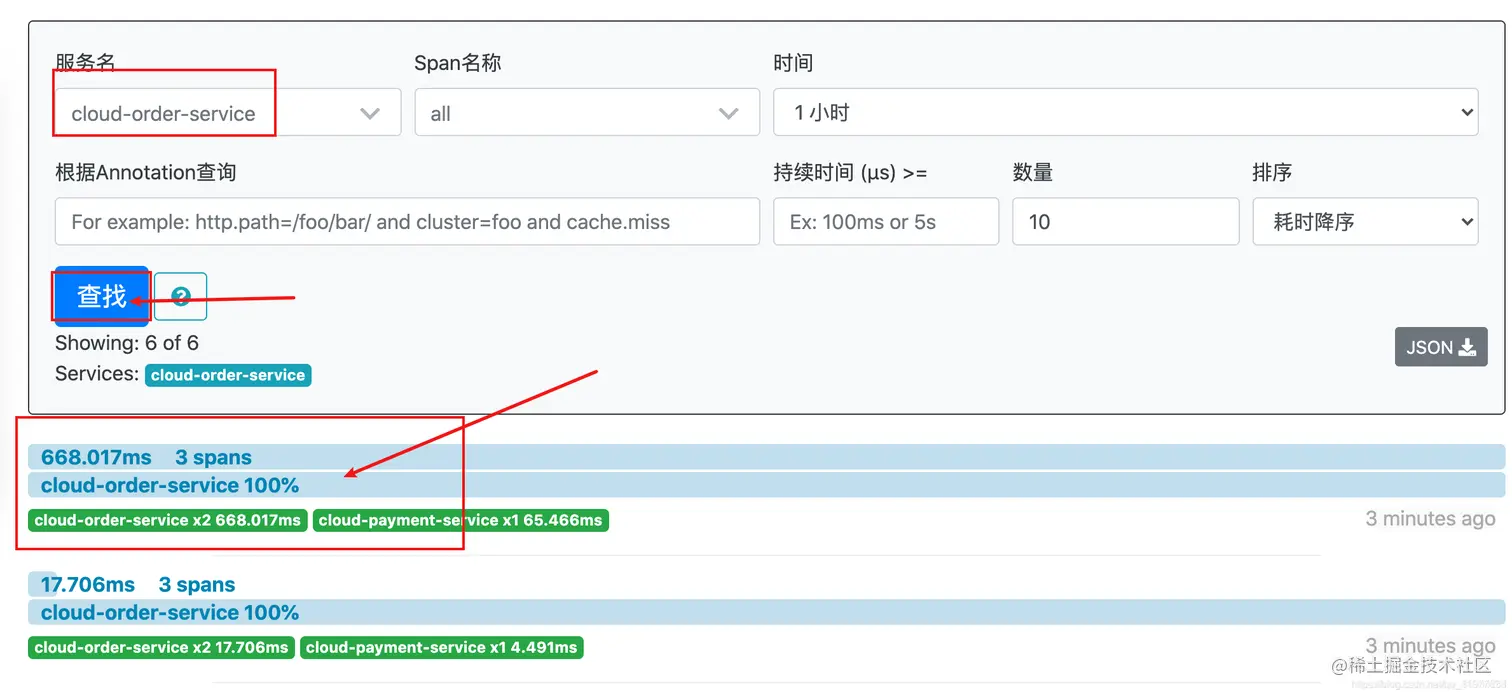The height and width of the screenshot is (696, 1512).
Task: Open the sort order dropdown 耗时降序
Action: [1365, 221]
